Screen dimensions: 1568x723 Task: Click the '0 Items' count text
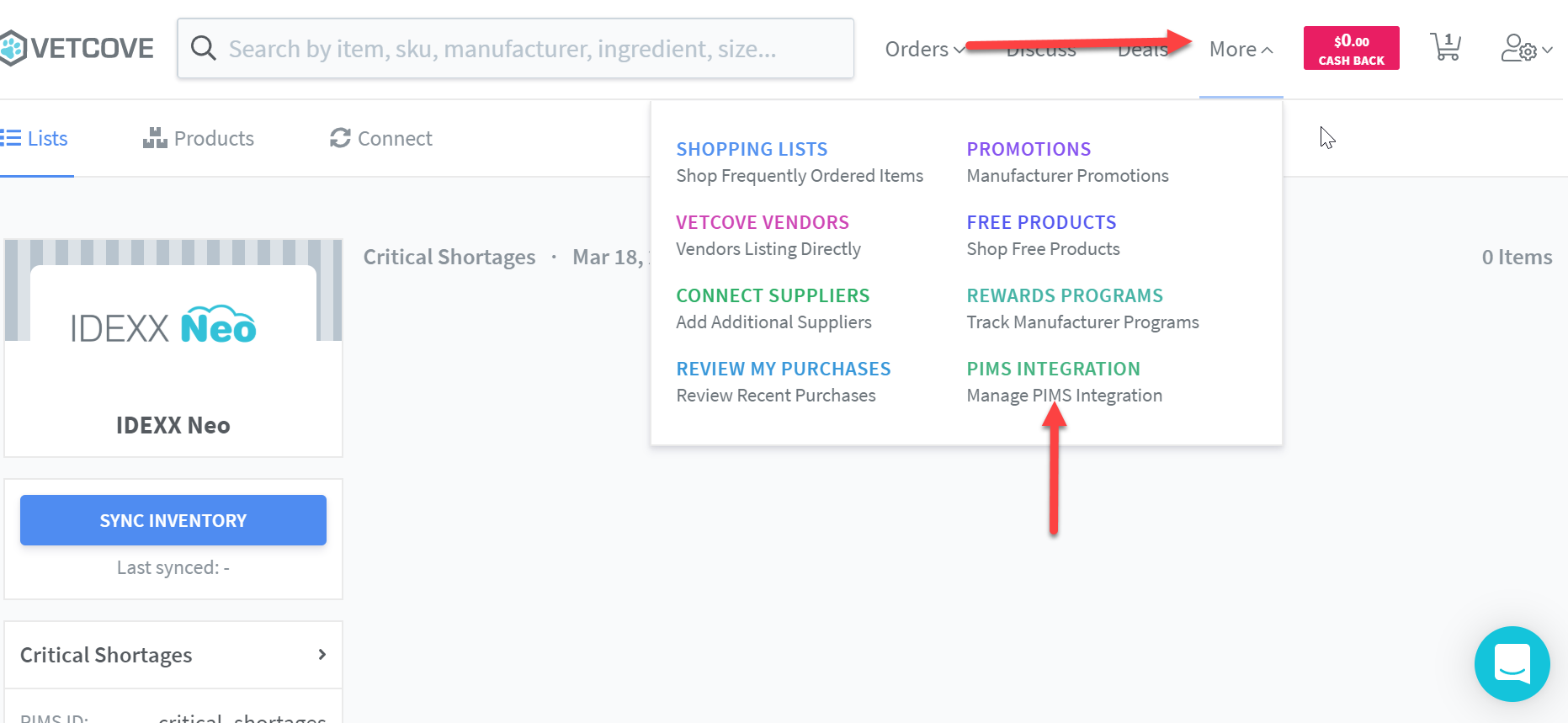tap(1517, 257)
